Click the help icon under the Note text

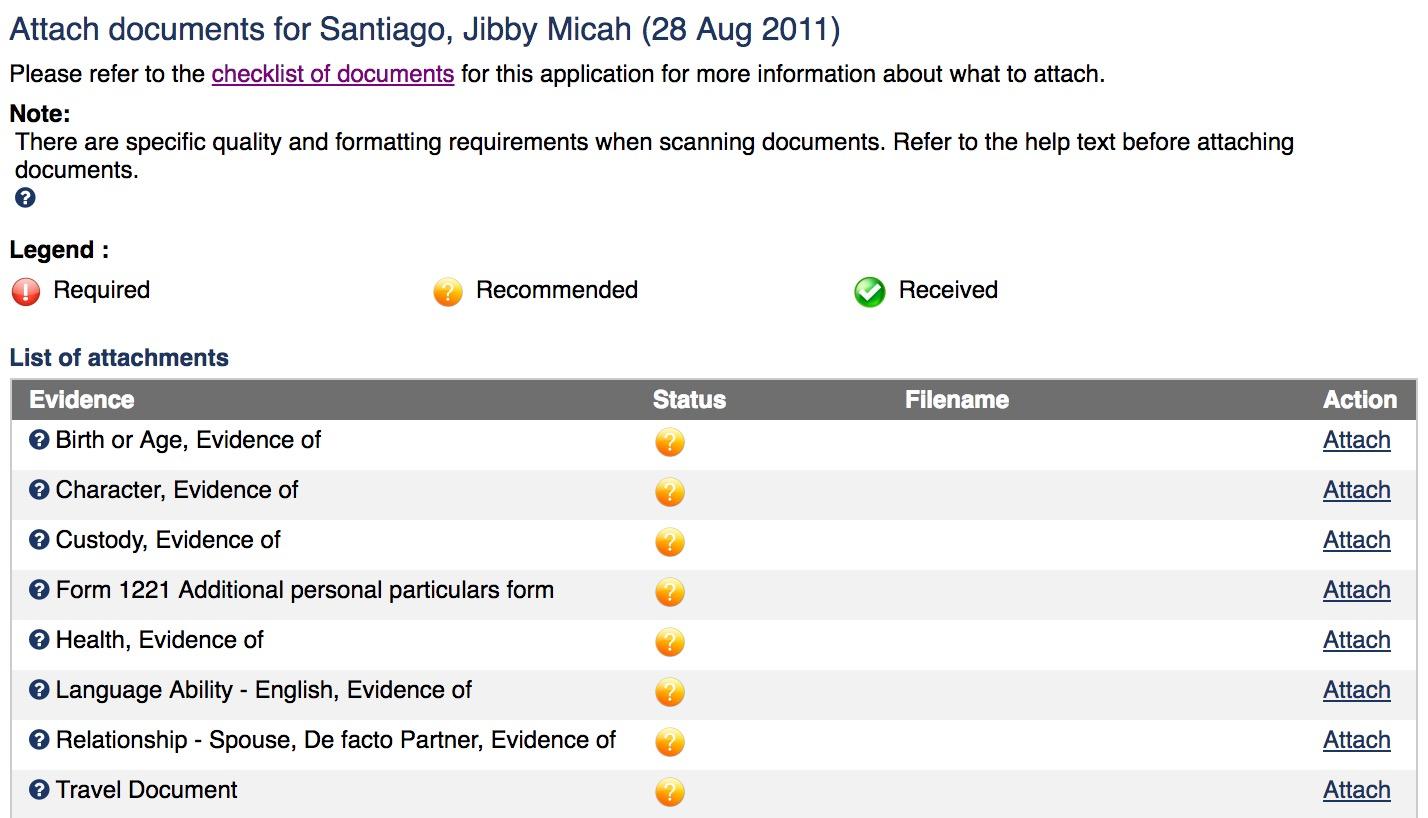(x=25, y=198)
